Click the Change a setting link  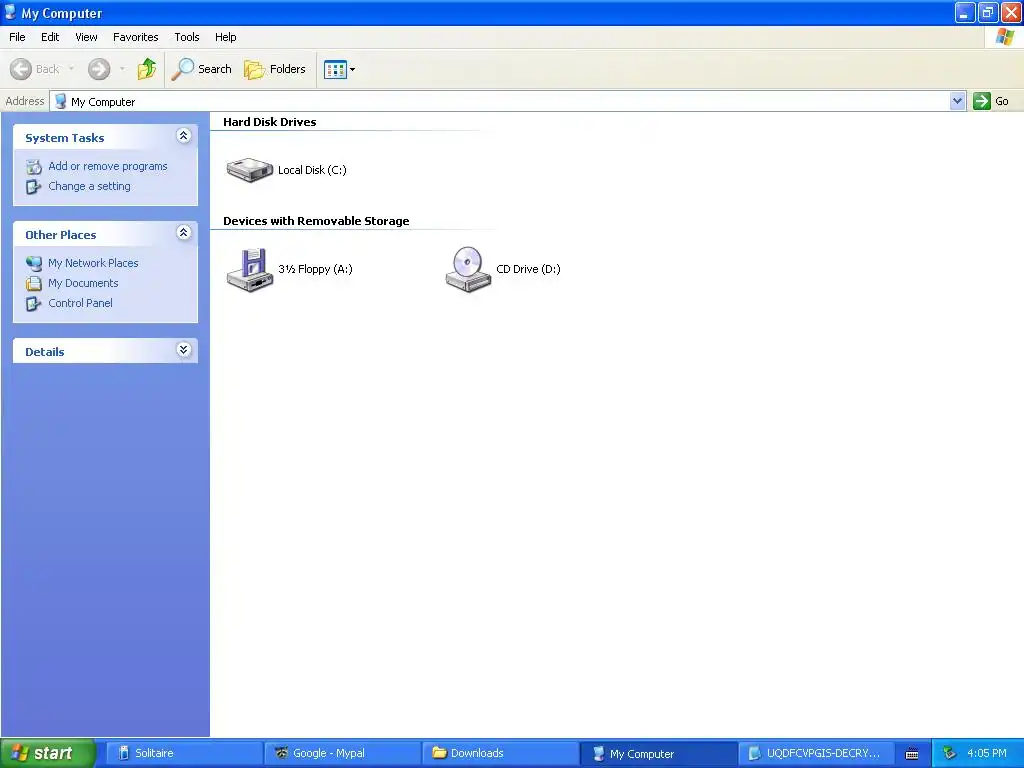(89, 186)
